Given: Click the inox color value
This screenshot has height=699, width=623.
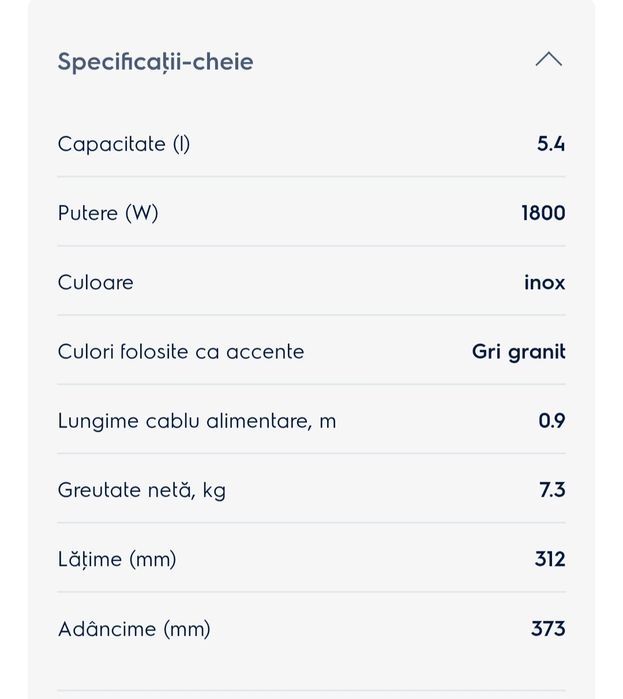Looking at the screenshot, I should click(x=544, y=282).
